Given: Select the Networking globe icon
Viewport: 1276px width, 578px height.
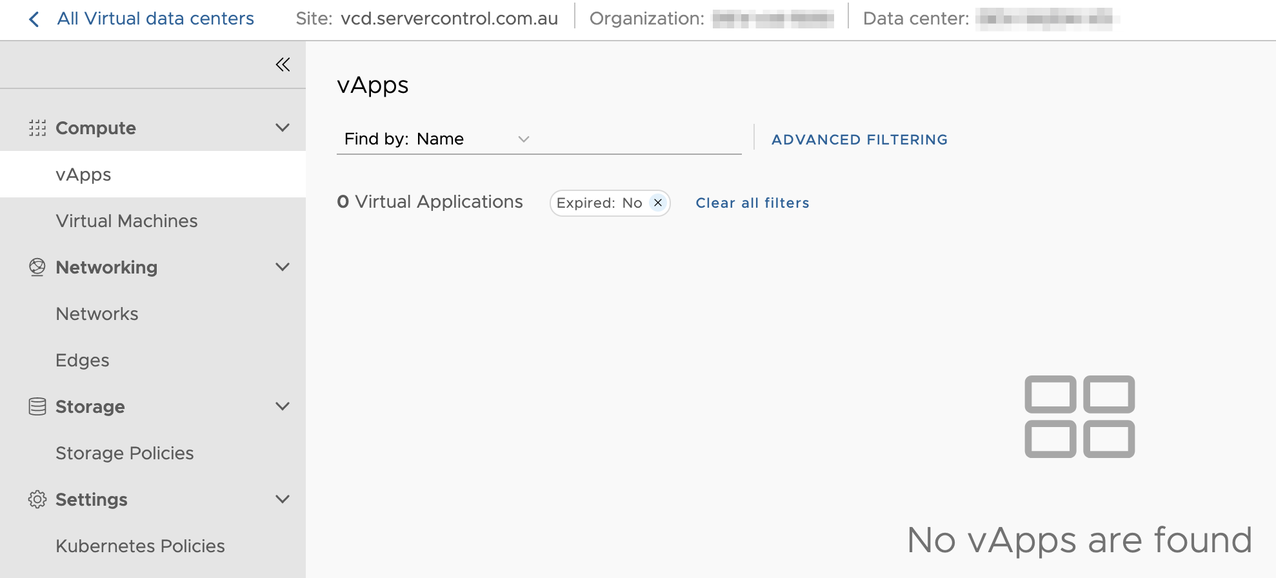Looking at the screenshot, I should tap(37, 267).
